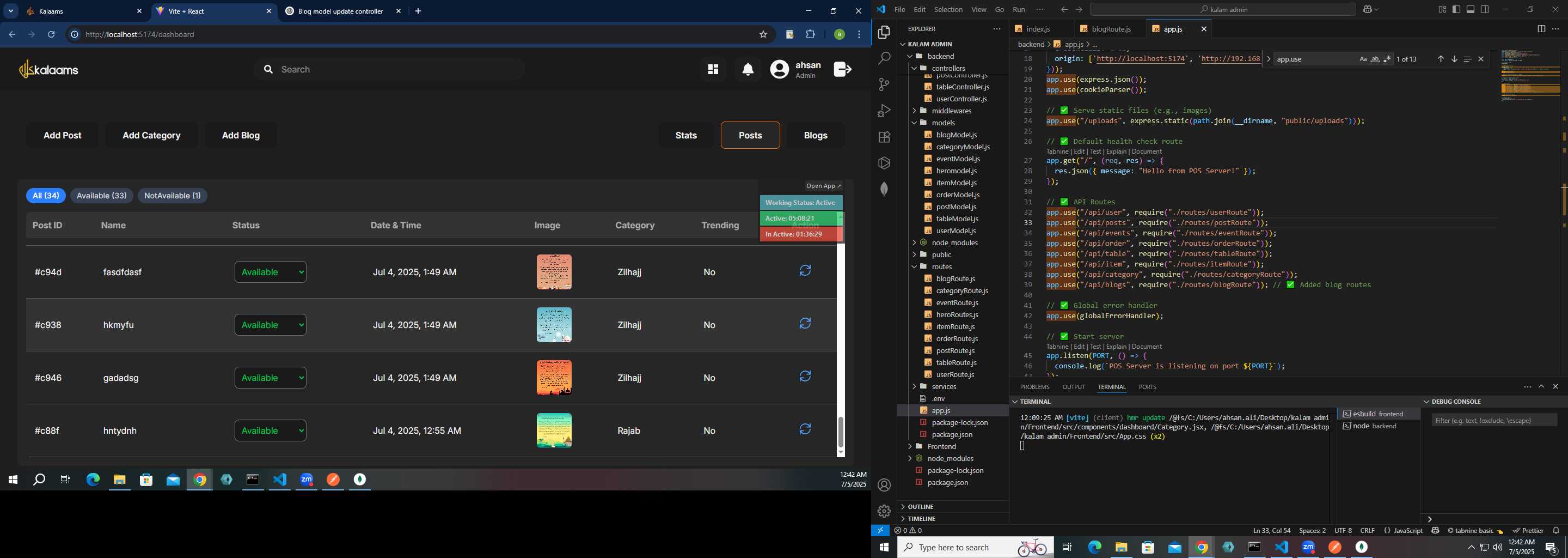Open post image thumbnail for #c88f
This screenshot has width=1568, height=558.
[x=554, y=430]
